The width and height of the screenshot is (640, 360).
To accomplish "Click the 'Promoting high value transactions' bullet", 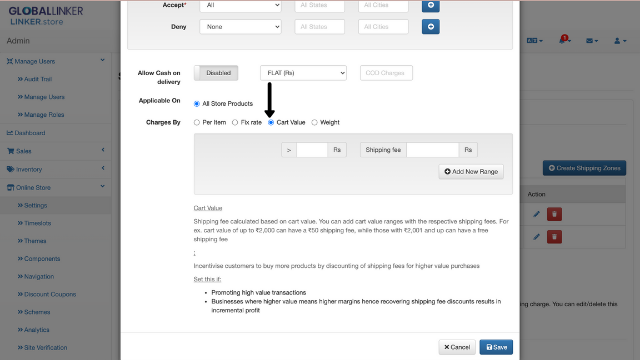I will 259,293.
